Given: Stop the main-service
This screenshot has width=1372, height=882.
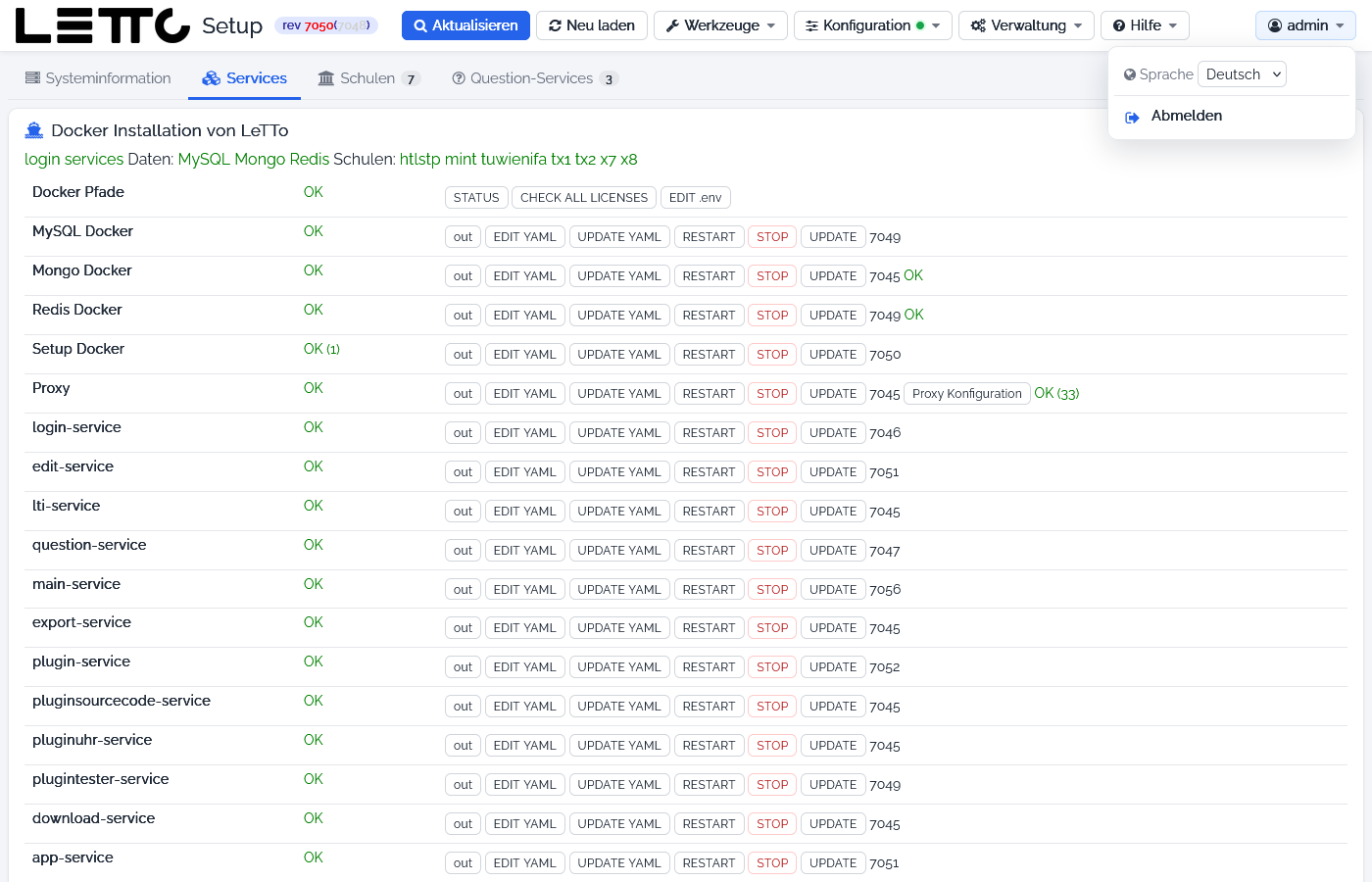Looking at the screenshot, I should click(772, 590).
